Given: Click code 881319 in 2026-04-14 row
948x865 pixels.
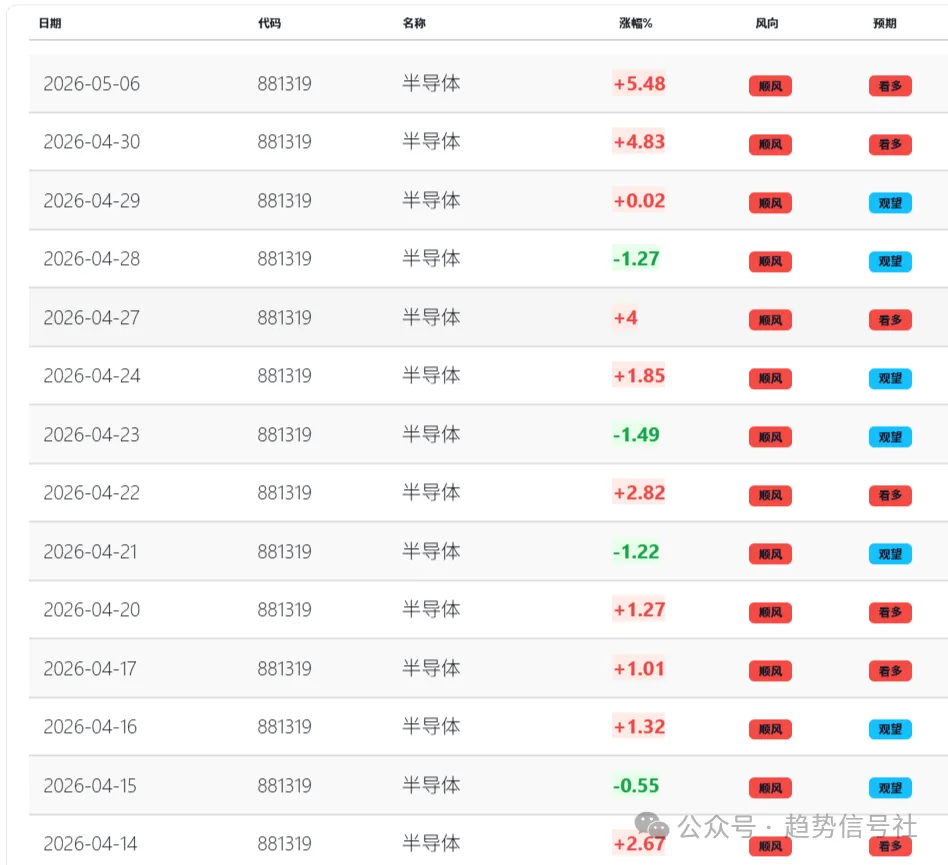Looking at the screenshot, I should point(285,844).
